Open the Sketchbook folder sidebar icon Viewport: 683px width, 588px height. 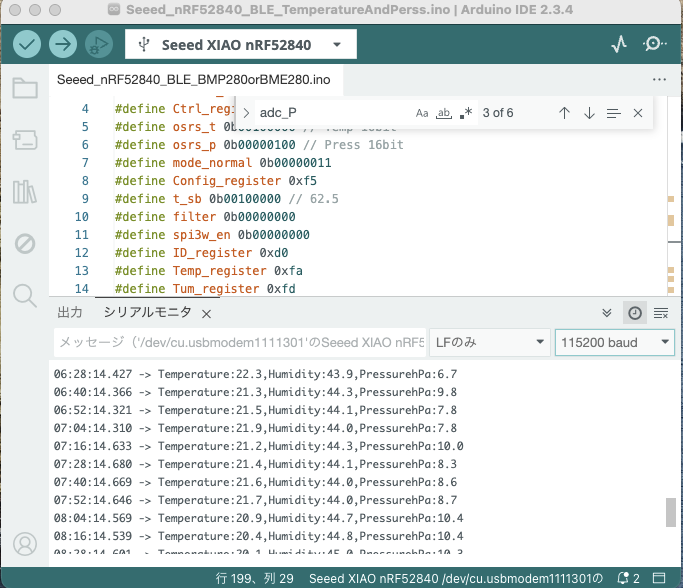pyautogui.click(x=25, y=88)
